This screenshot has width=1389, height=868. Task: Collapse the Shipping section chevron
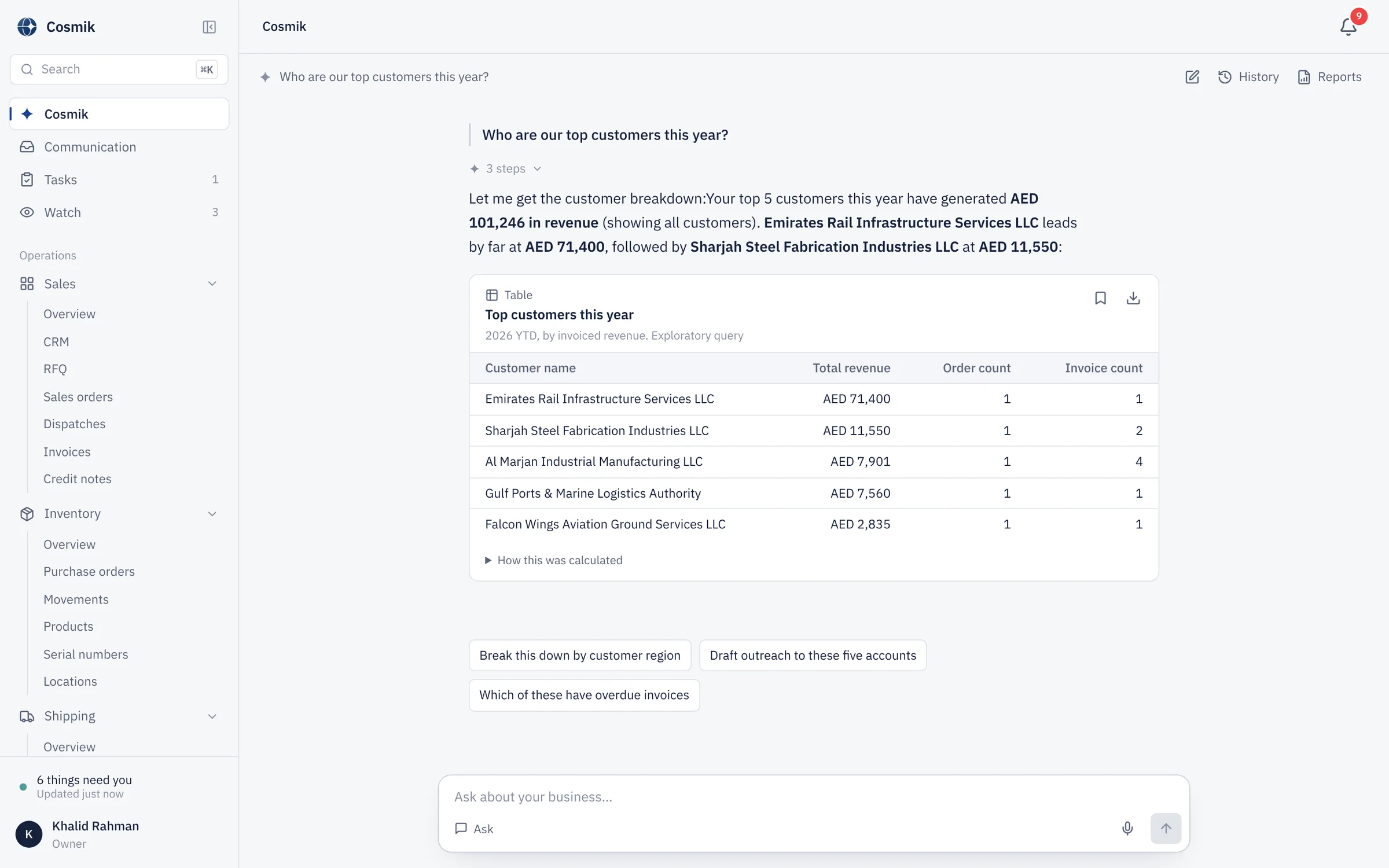coord(212,716)
